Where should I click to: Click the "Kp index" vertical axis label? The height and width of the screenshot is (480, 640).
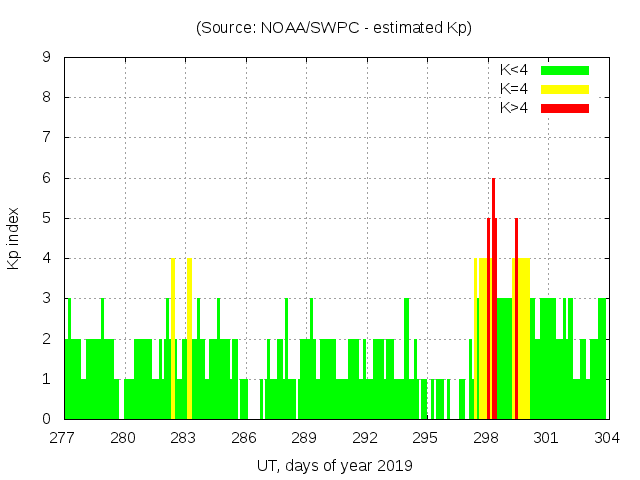point(14,238)
